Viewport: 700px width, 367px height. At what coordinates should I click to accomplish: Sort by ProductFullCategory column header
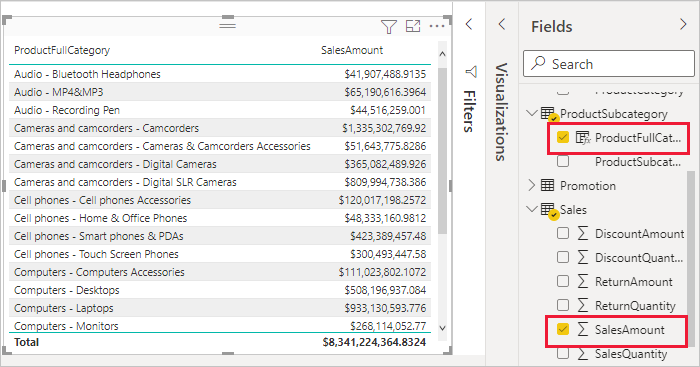tap(62, 50)
